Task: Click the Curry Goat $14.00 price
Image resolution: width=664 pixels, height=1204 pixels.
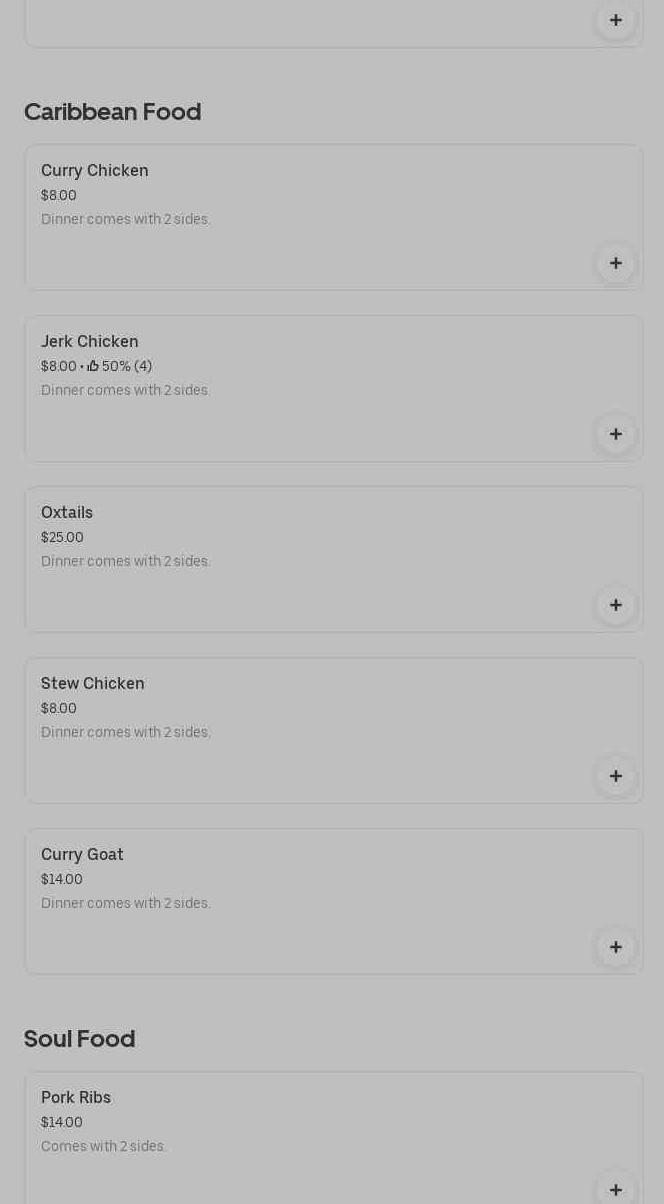Action: (x=62, y=879)
